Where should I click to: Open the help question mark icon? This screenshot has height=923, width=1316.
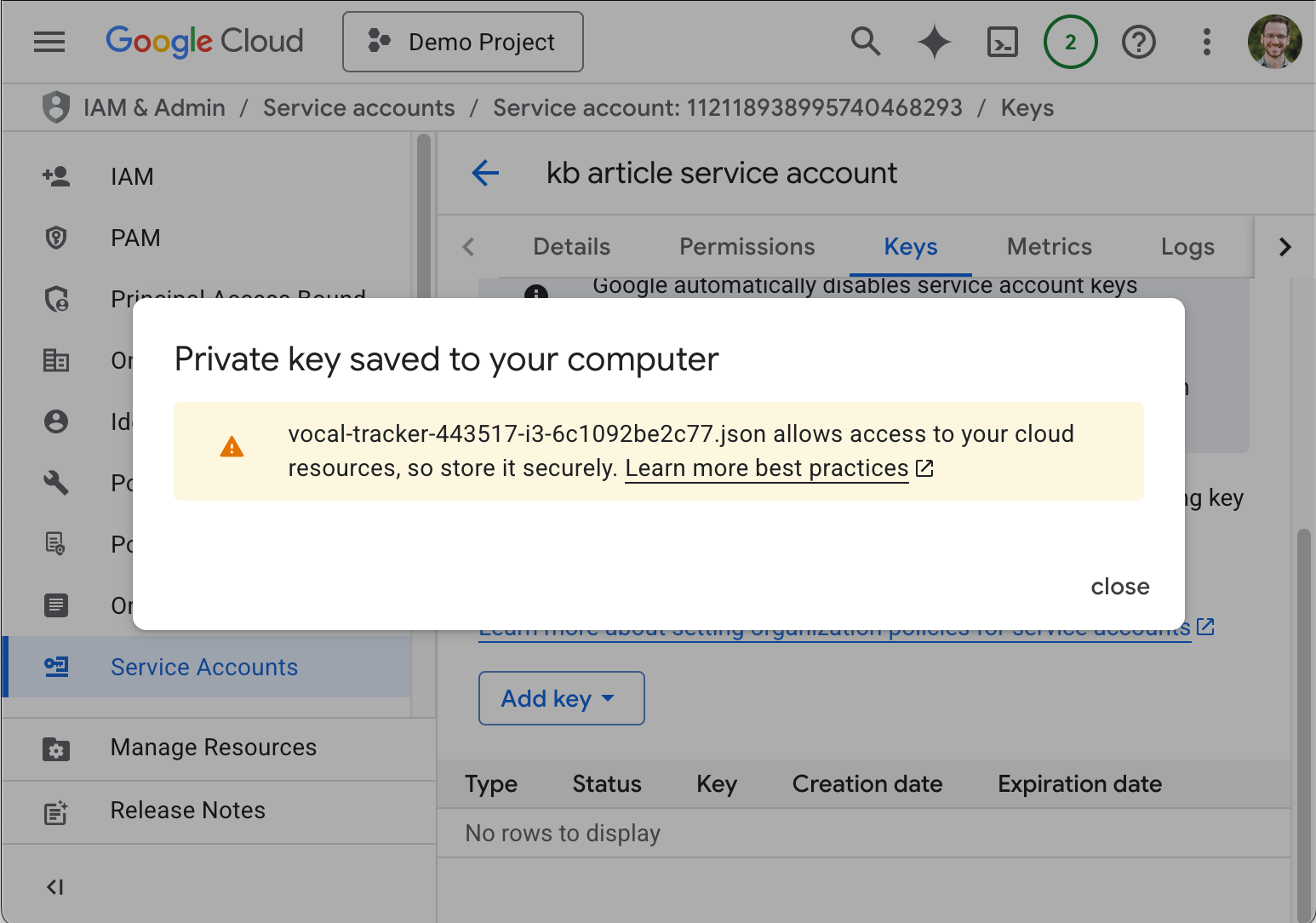1138,42
